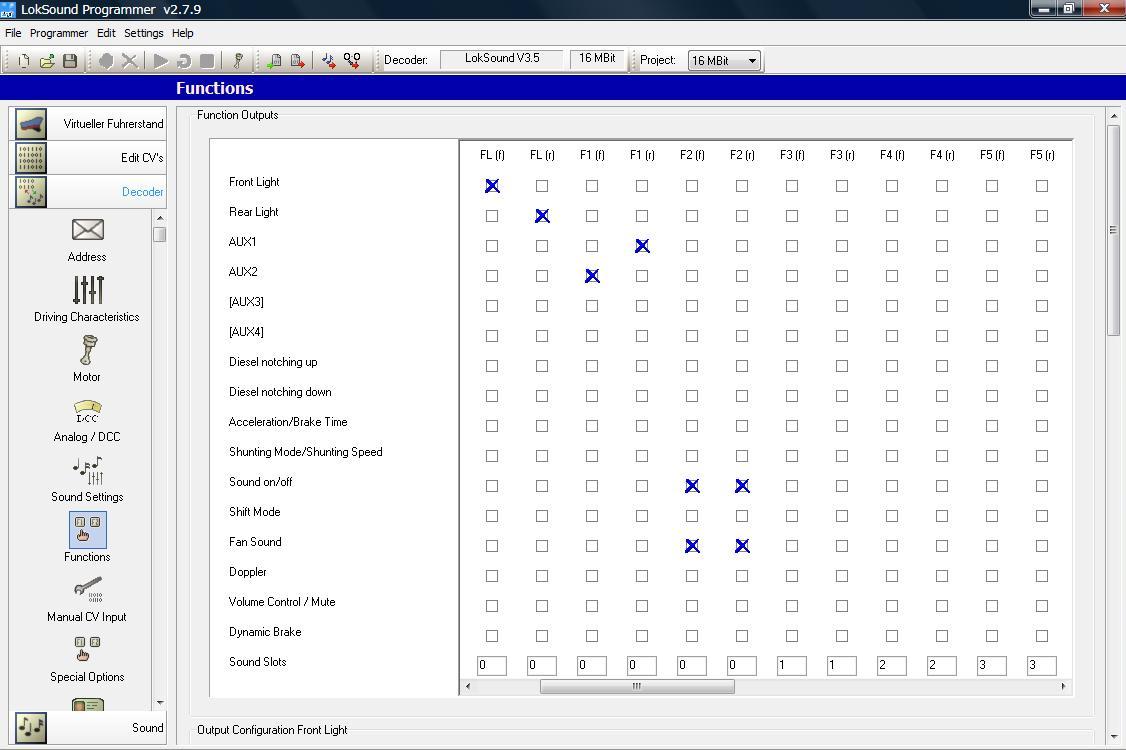The height and width of the screenshot is (750, 1126).
Task: Open a project file via folder icon
Action: pos(47,61)
